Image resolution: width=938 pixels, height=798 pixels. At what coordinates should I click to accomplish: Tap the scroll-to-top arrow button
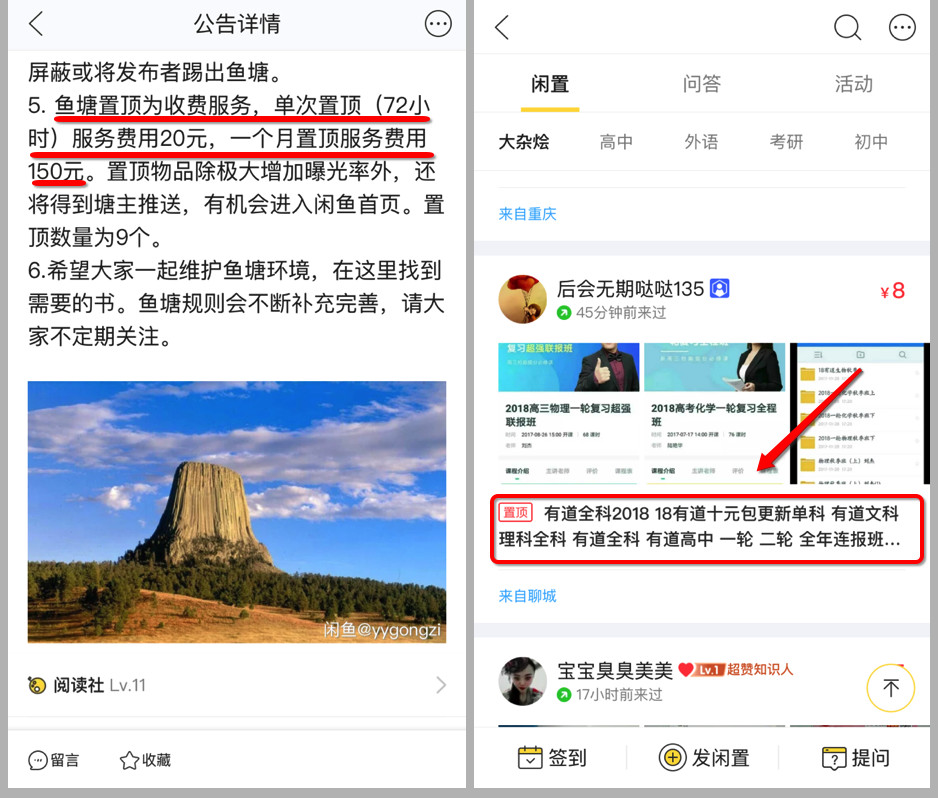891,688
